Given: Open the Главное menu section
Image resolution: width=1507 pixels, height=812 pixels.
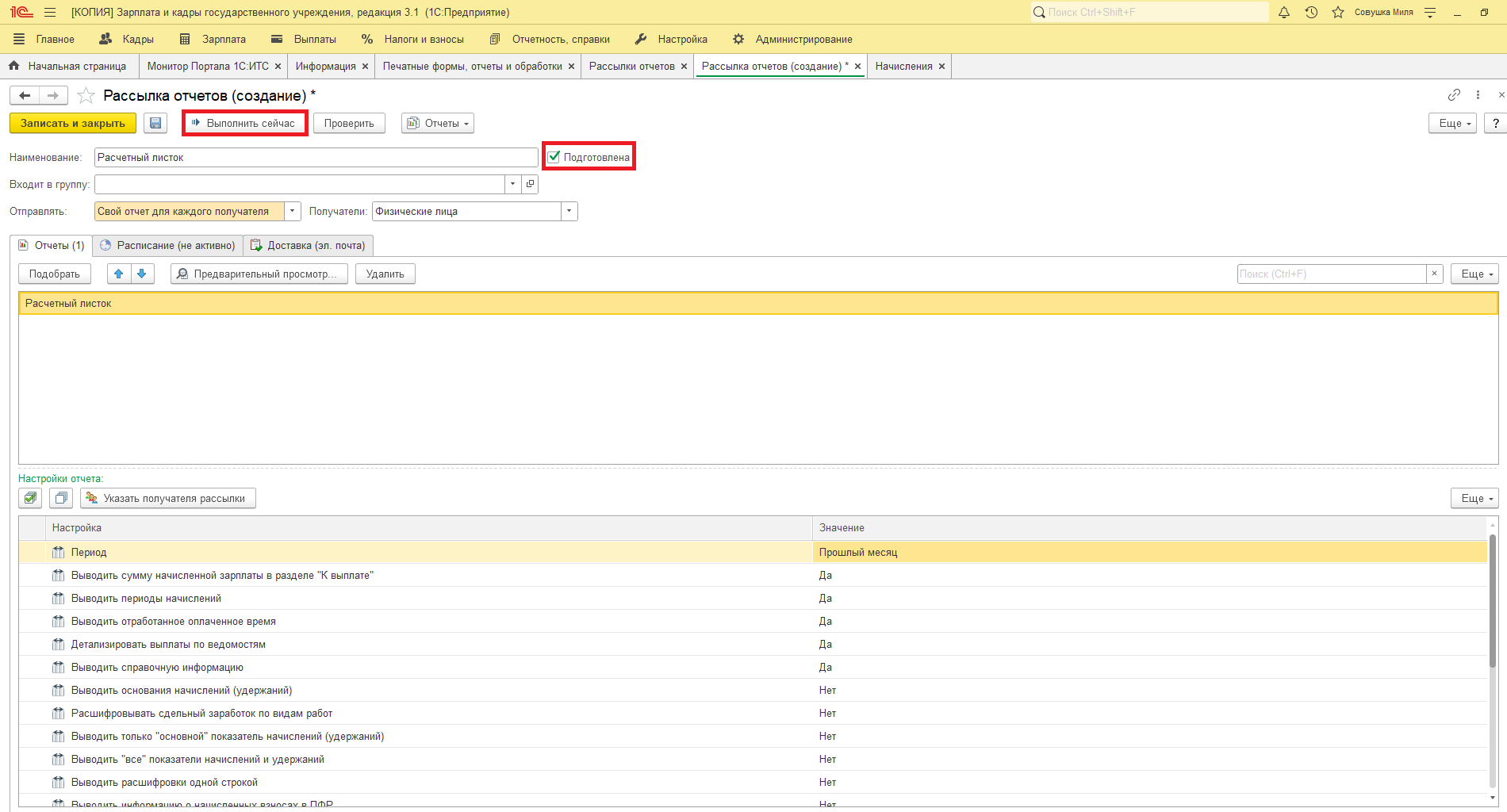Looking at the screenshot, I should pos(55,39).
